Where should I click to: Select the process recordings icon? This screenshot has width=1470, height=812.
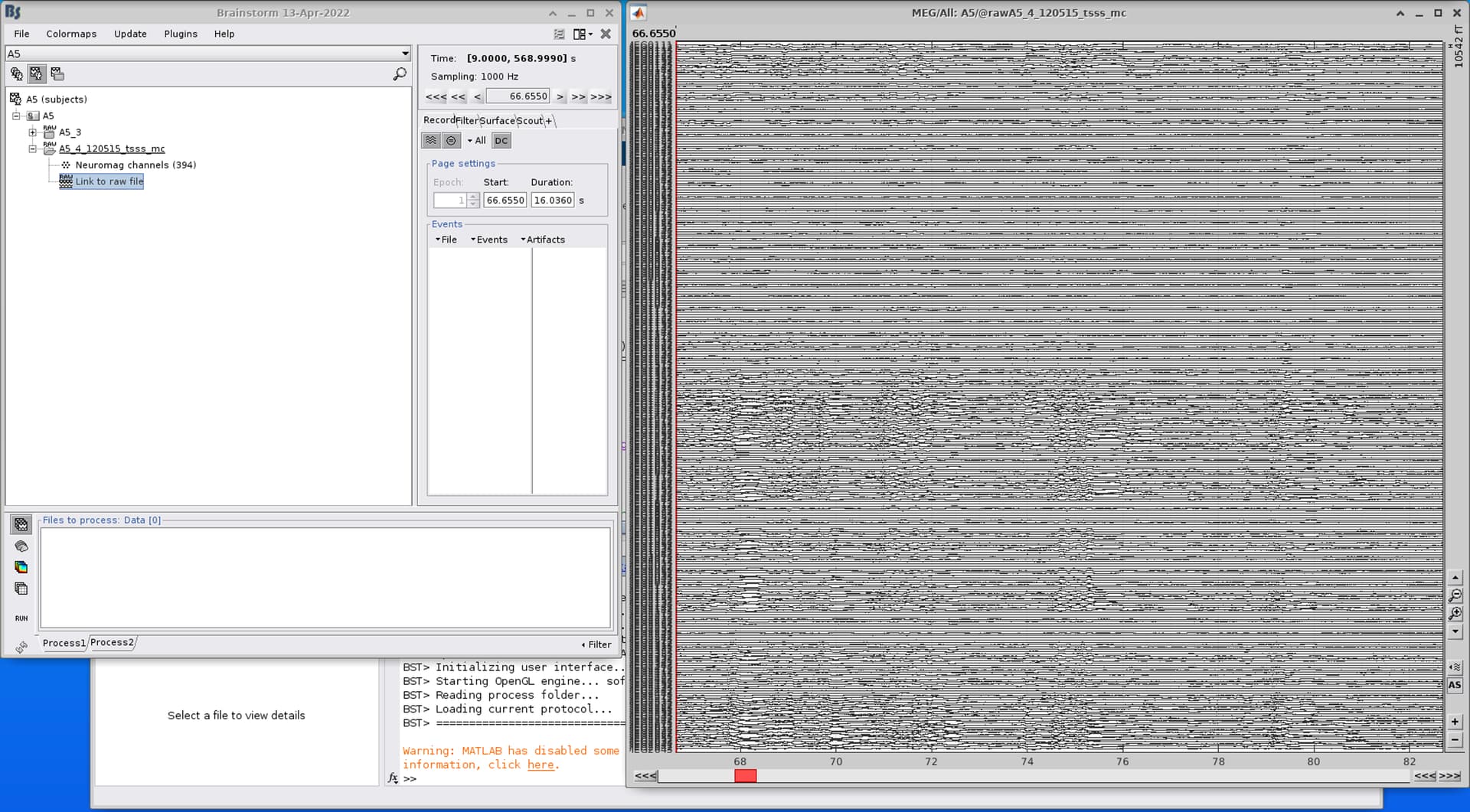point(21,525)
